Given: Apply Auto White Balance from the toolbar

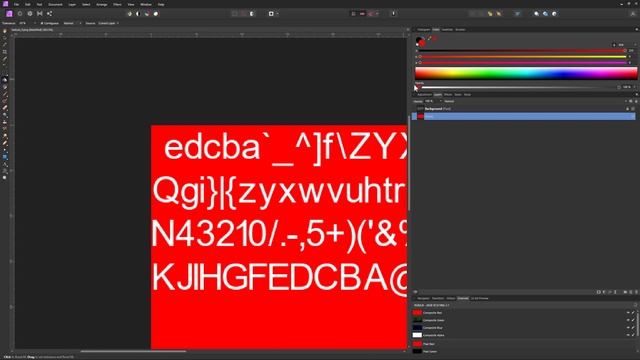Looking at the screenshot, I should 156,13.
